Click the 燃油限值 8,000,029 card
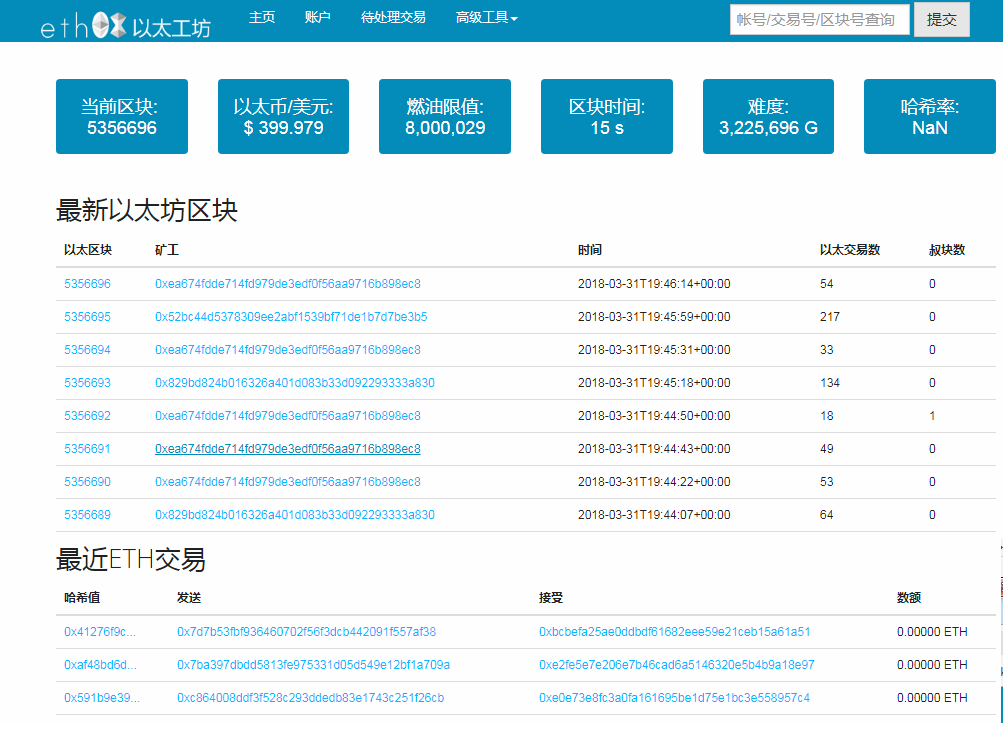This screenshot has width=1003, height=731. [x=445, y=116]
